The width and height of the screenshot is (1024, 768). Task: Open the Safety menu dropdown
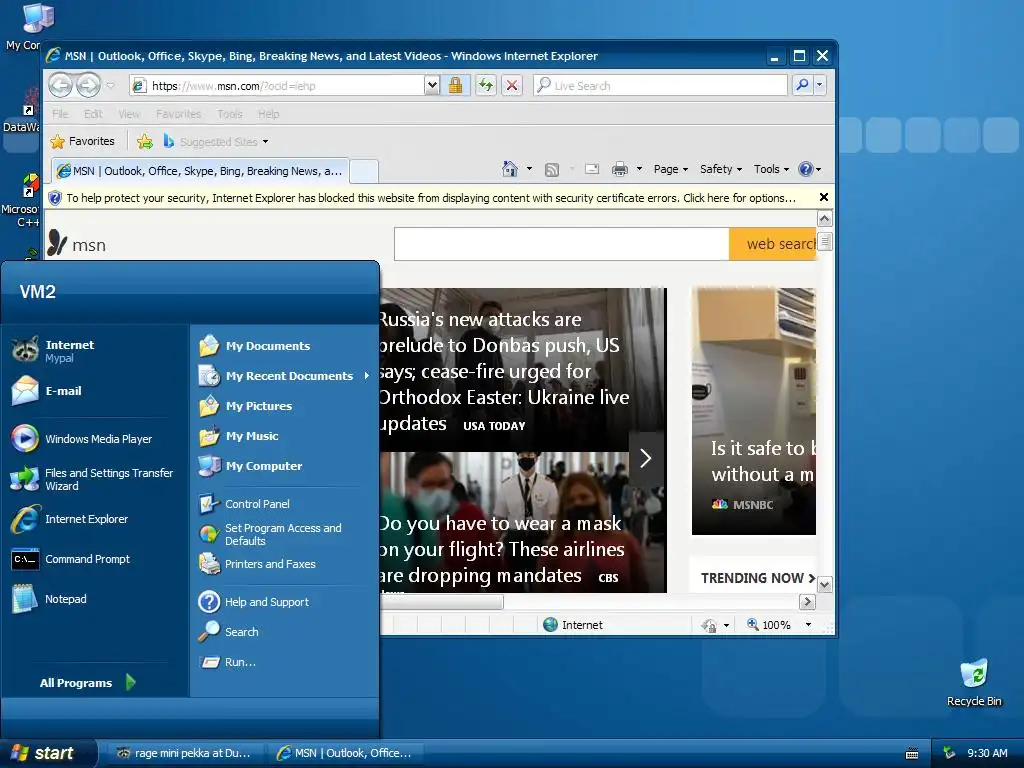(721, 169)
